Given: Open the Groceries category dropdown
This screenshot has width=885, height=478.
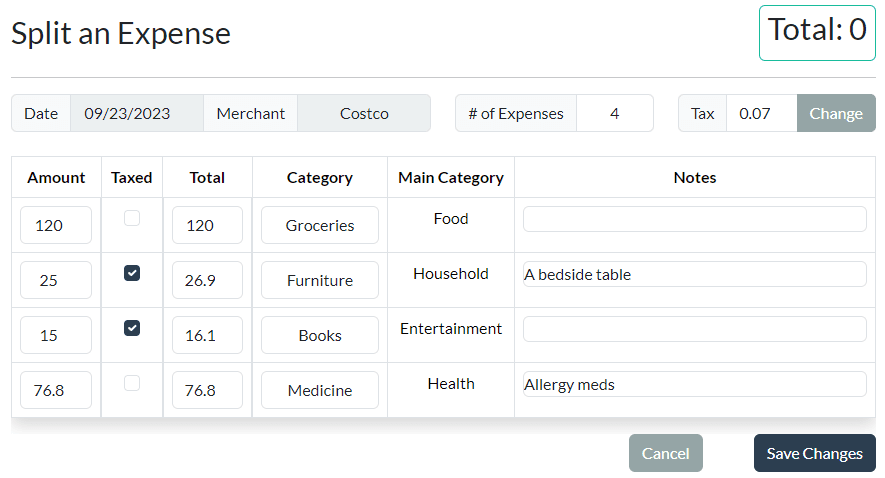Looking at the screenshot, I should [320, 225].
